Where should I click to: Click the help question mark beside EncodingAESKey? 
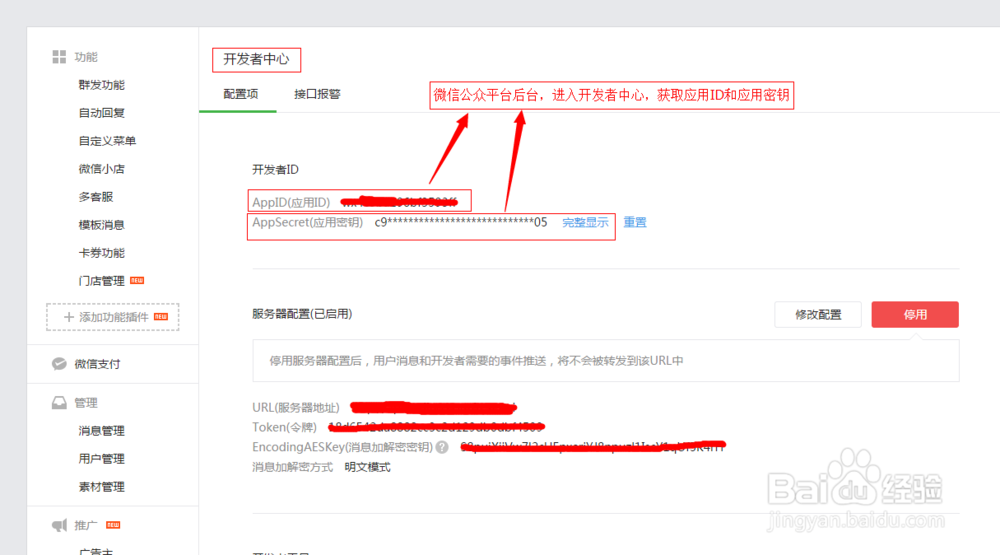click(442, 447)
